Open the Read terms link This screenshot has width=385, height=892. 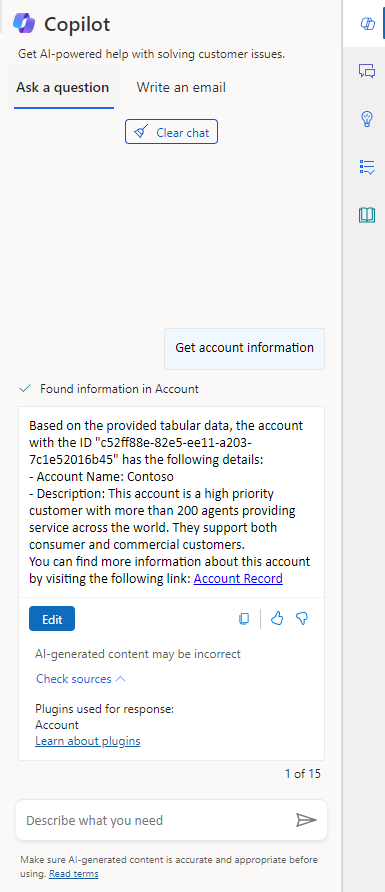[73, 874]
